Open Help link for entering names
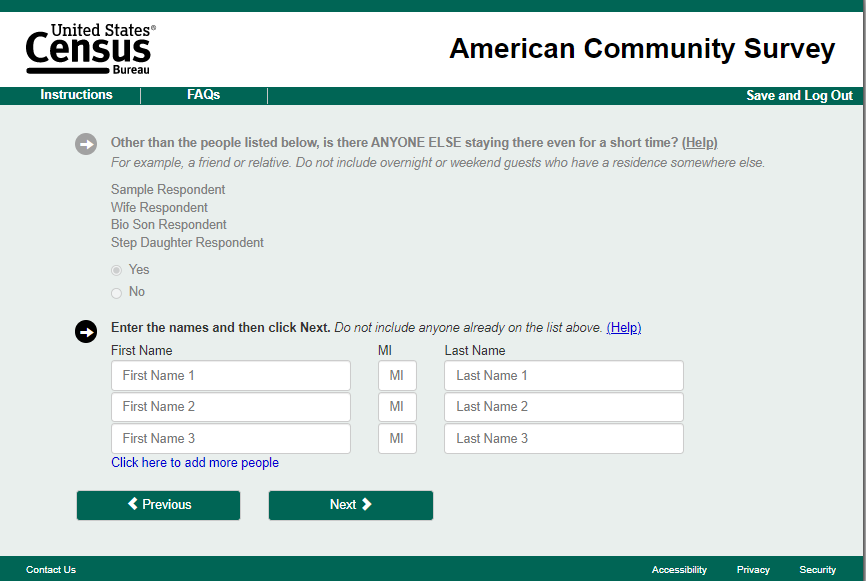This screenshot has width=866, height=581. pos(624,328)
